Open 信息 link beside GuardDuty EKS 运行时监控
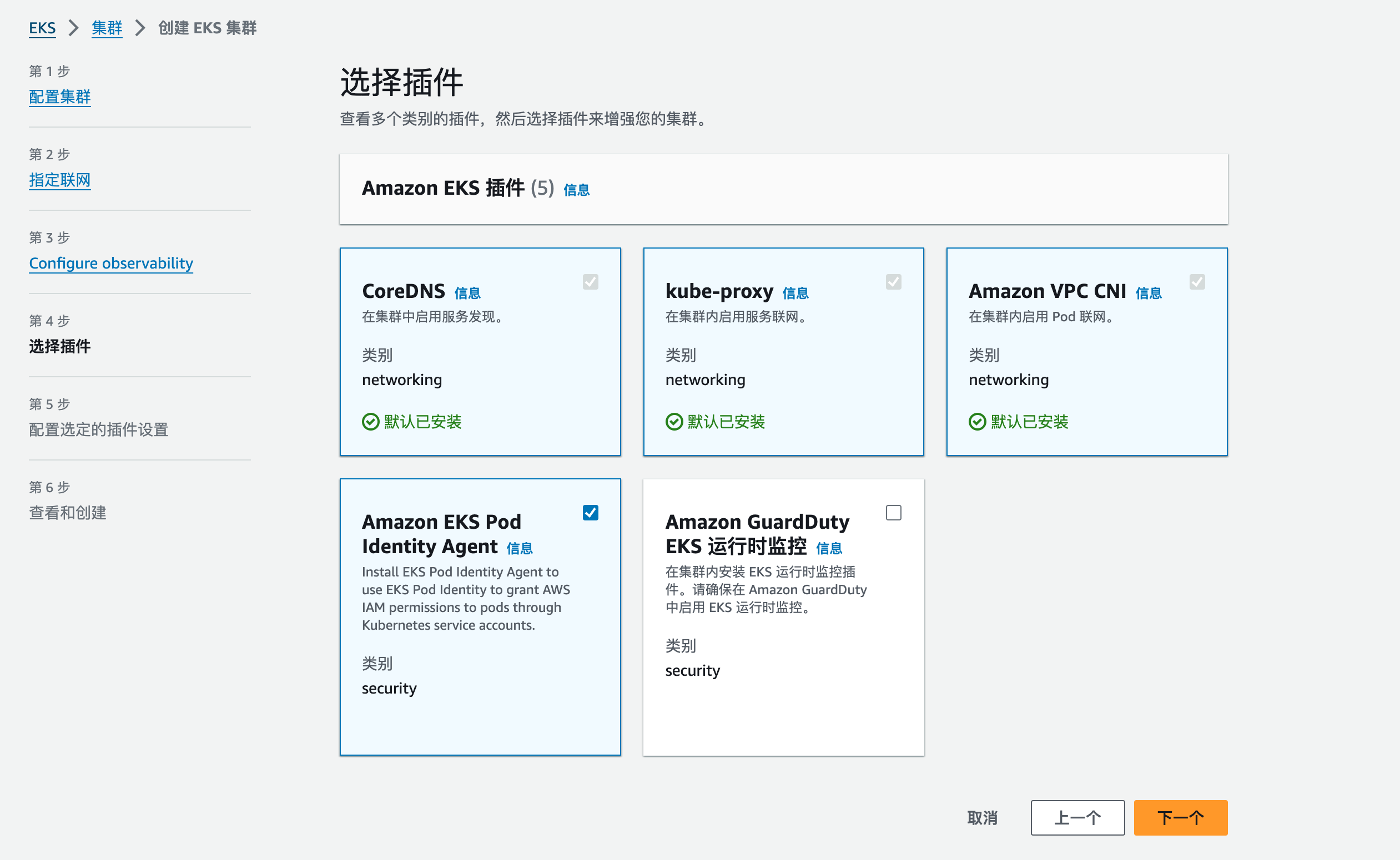The height and width of the screenshot is (860, 1400). coord(829,548)
